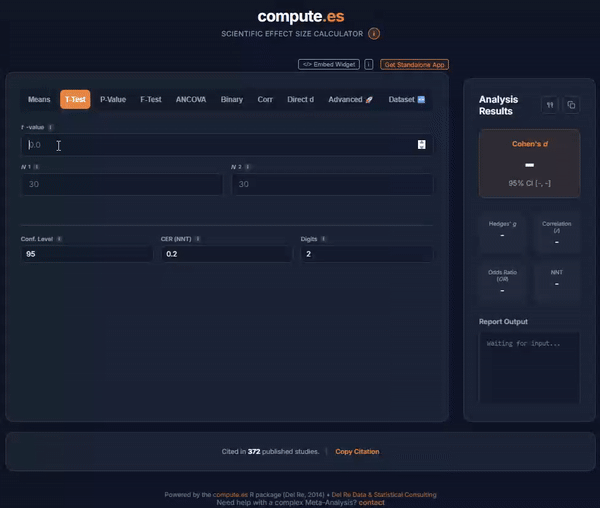
Task: Switch to the Means tab
Action: (39, 99)
